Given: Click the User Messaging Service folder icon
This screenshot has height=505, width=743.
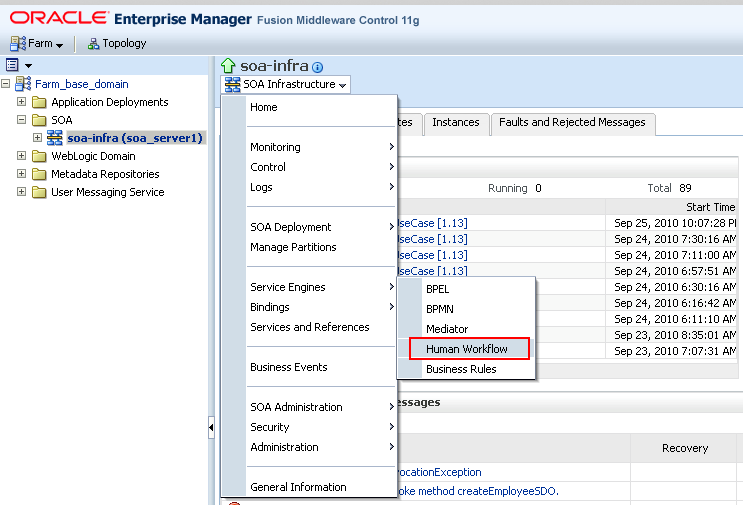Looking at the screenshot, I should 39,192.
